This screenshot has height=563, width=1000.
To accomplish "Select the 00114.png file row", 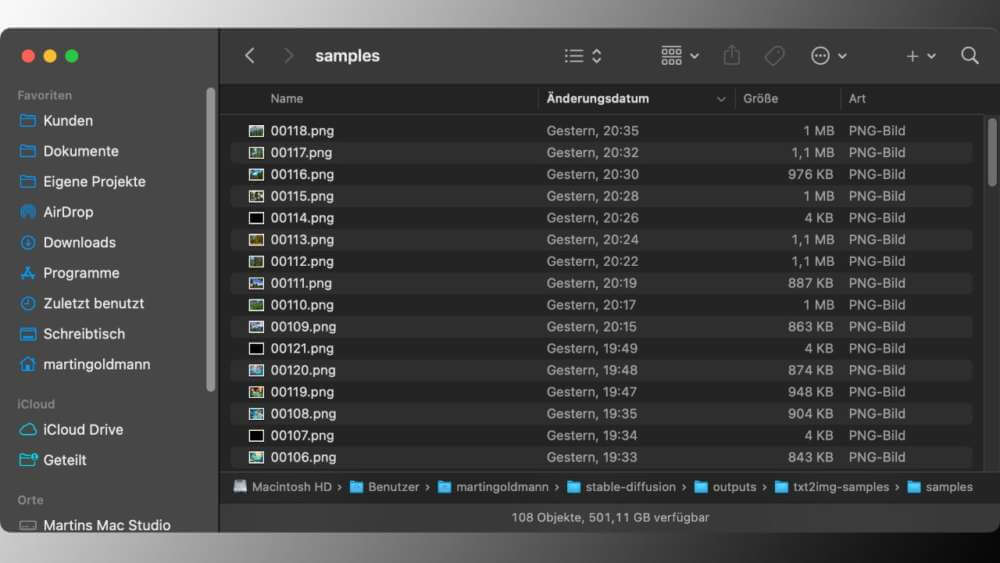I will pyautogui.click(x=302, y=218).
